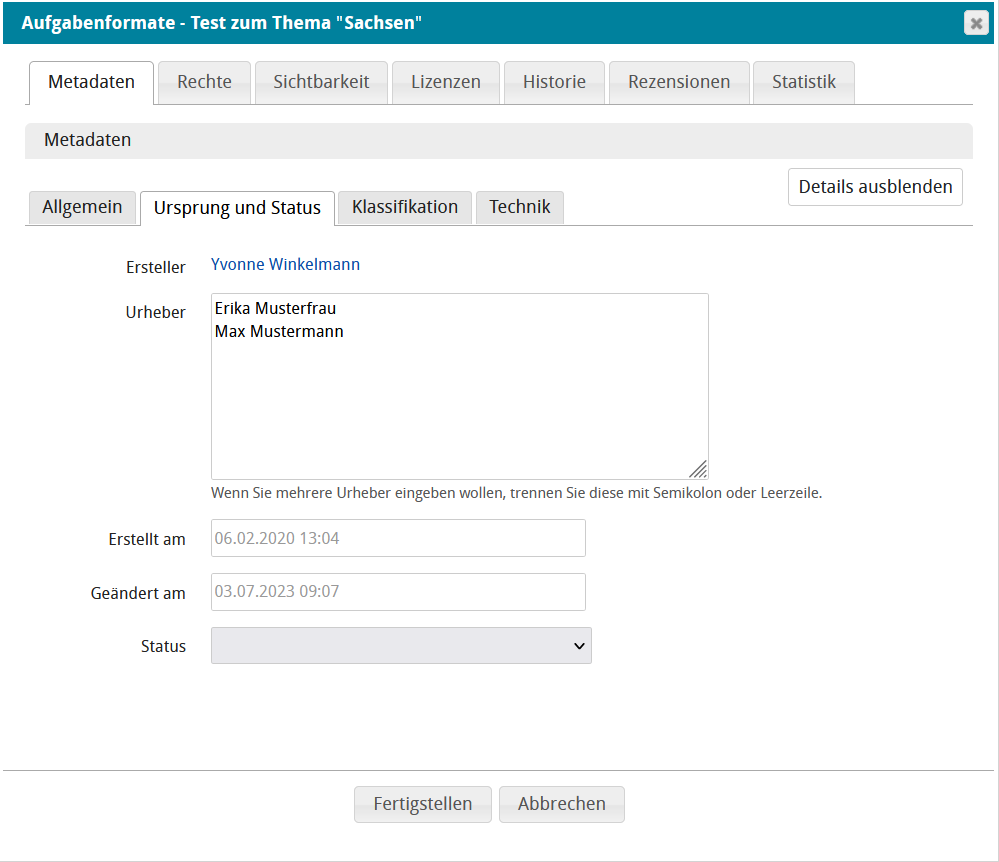Switch to the Metadaten tab
Image resolution: width=999 pixels, height=862 pixels.
[x=91, y=82]
